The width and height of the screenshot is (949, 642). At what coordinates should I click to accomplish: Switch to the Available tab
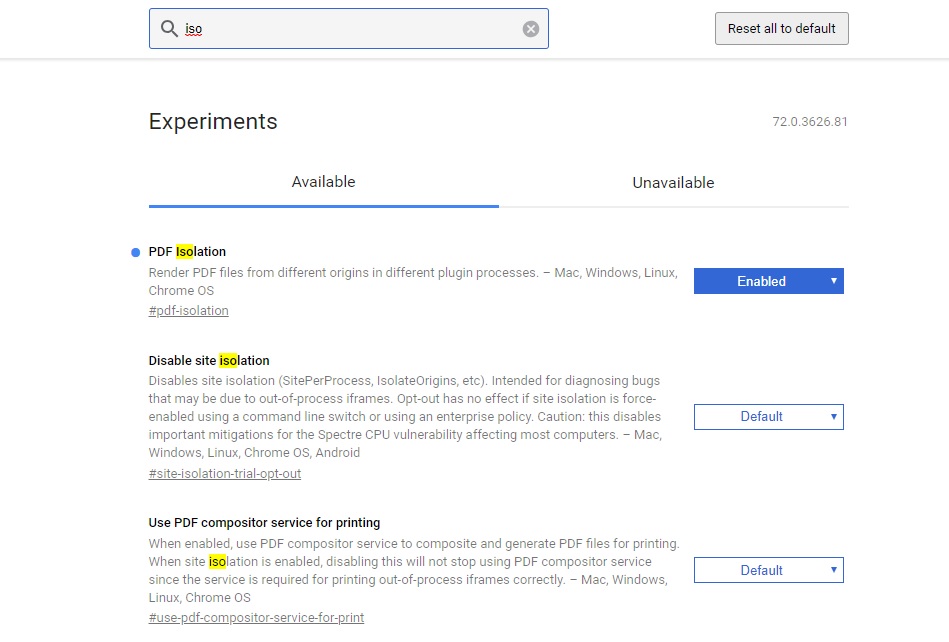coord(323,182)
